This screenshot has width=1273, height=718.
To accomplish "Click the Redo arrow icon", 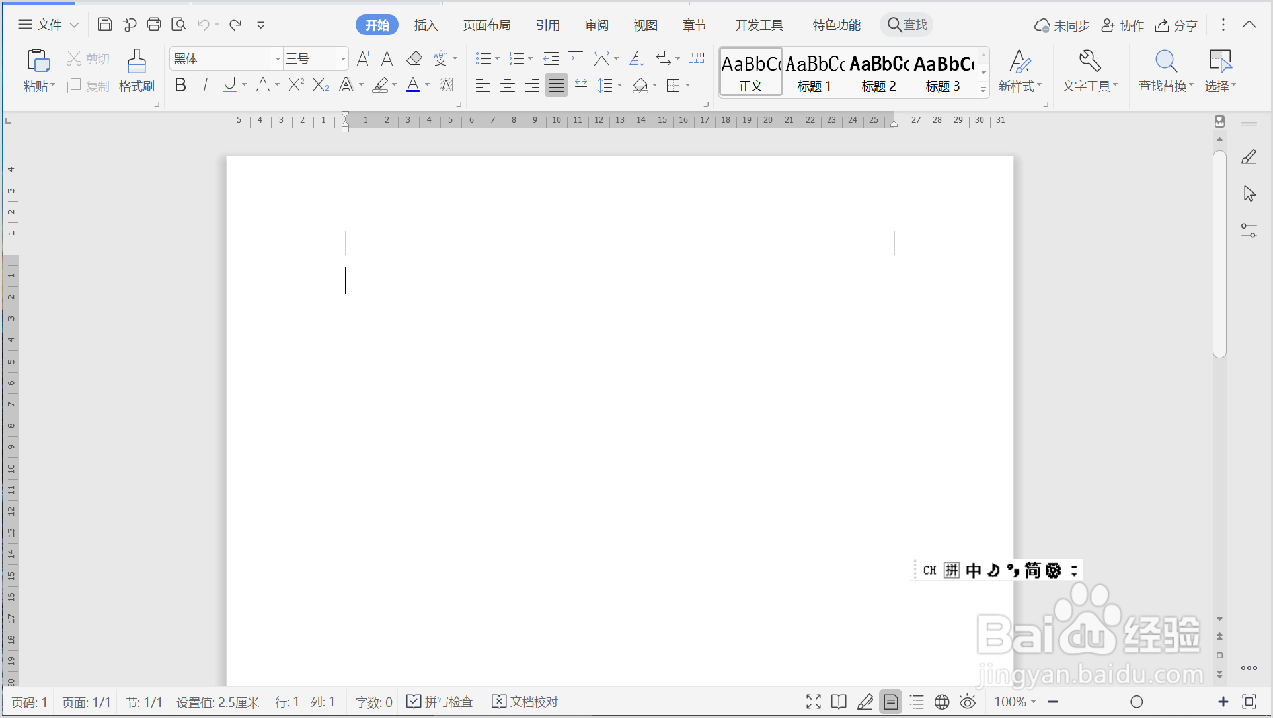I will (x=235, y=25).
